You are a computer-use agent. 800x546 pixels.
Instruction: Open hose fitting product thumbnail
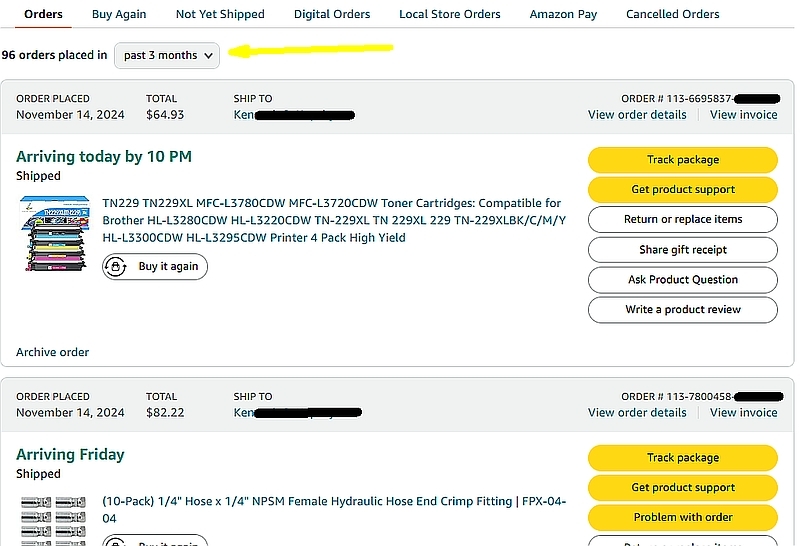click(53, 520)
